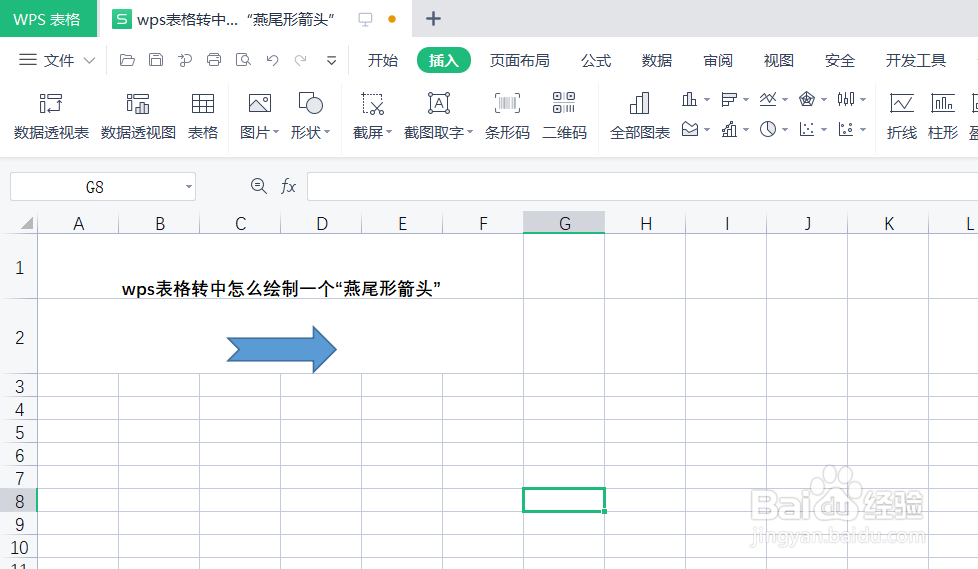
Task: Select the 插入 ribbon tab
Action: pos(443,61)
